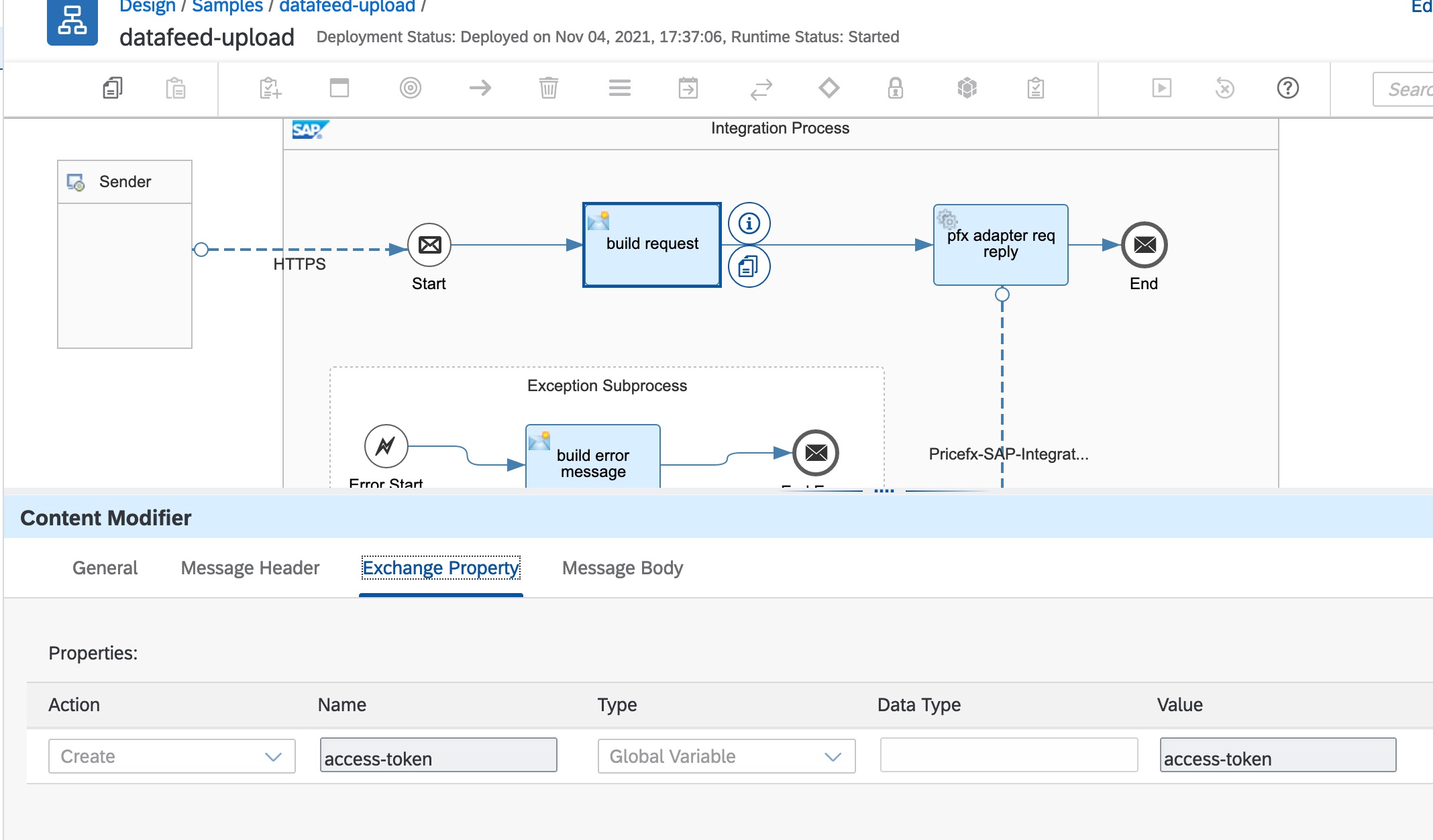
Task: Open the Action Create dropdown
Action: point(172,756)
